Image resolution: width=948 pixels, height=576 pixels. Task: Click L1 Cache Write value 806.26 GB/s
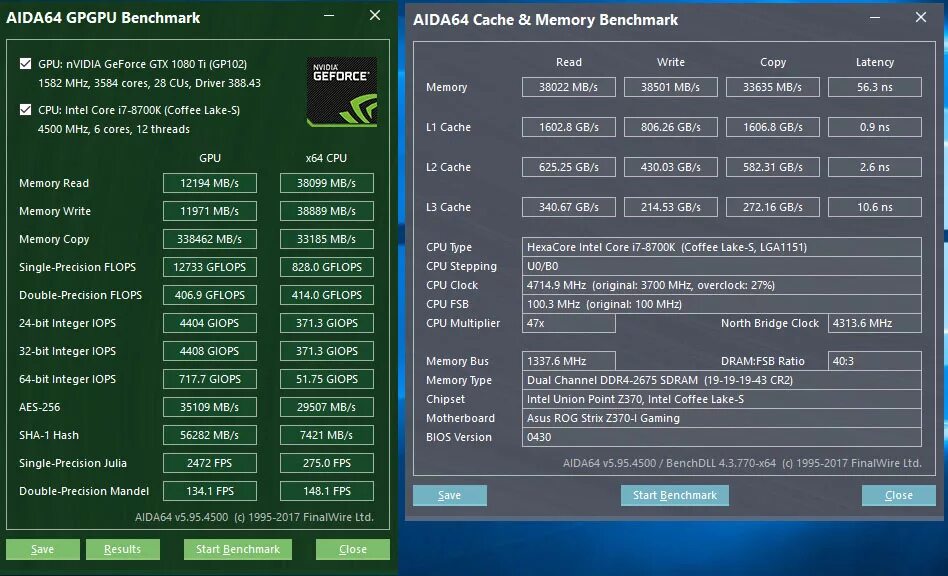(671, 127)
